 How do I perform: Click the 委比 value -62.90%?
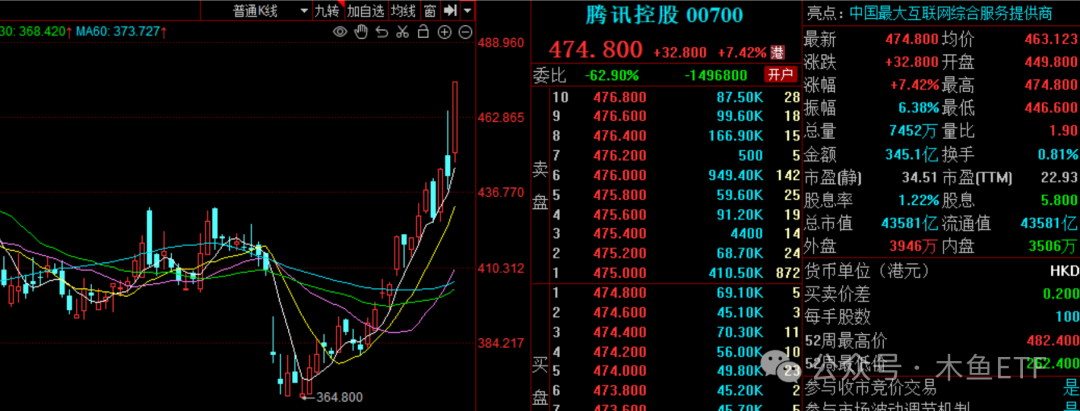click(612, 75)
